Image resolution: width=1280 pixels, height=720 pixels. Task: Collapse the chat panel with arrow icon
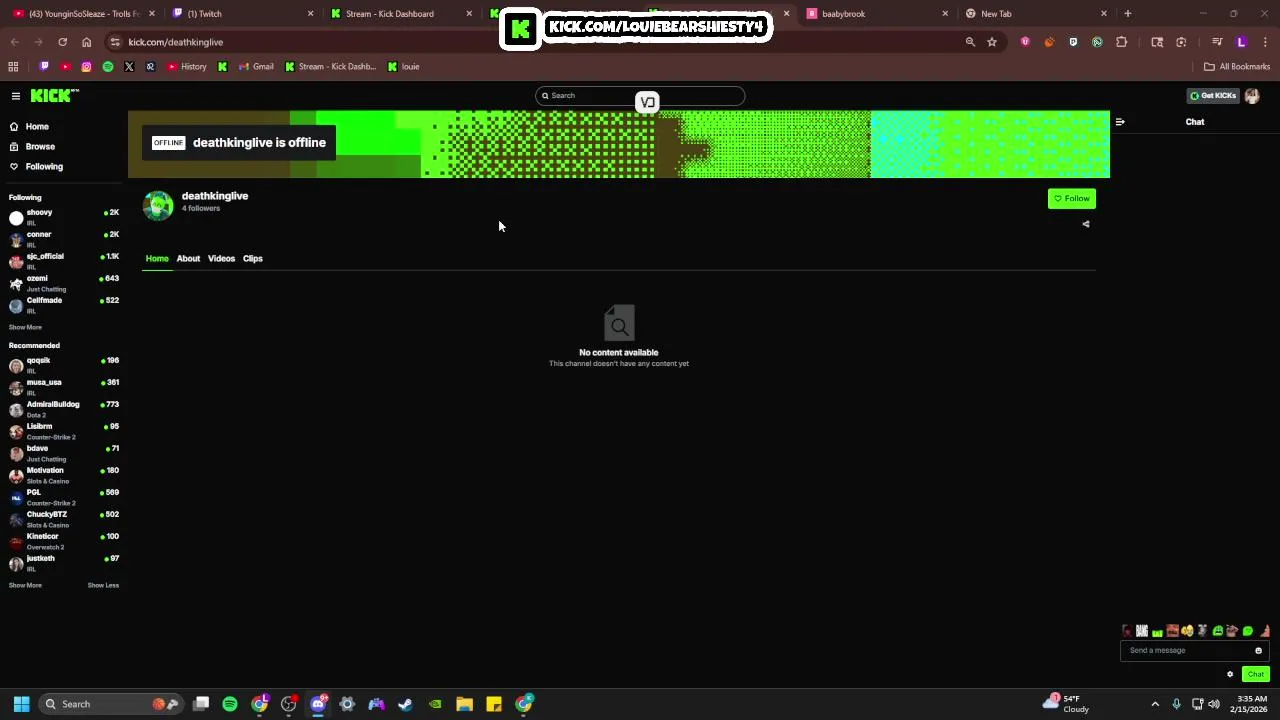(1120, 122)
